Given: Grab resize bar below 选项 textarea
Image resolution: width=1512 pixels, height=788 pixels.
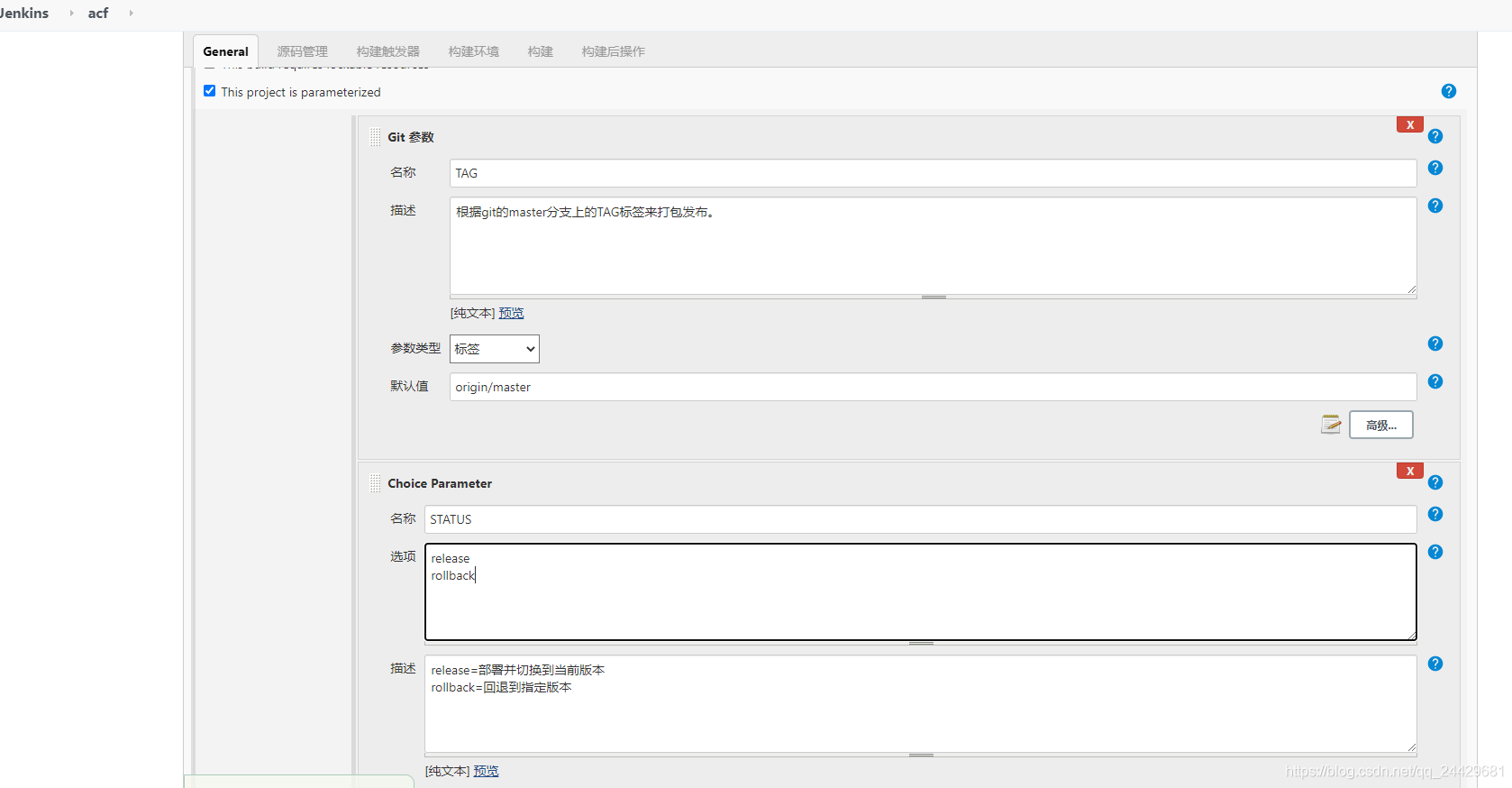Looking at the screenshot, I should point(920,644).
